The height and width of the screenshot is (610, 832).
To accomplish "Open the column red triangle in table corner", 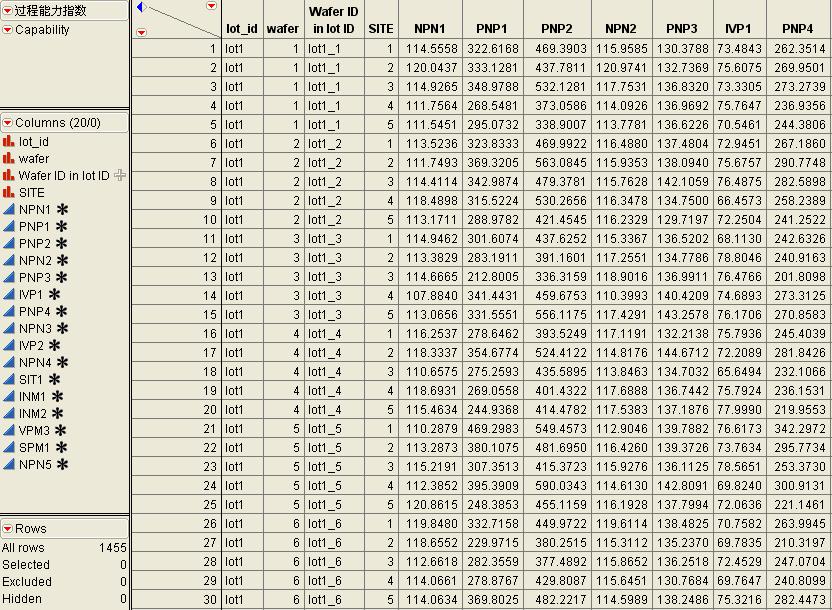I will click(212, 6).
